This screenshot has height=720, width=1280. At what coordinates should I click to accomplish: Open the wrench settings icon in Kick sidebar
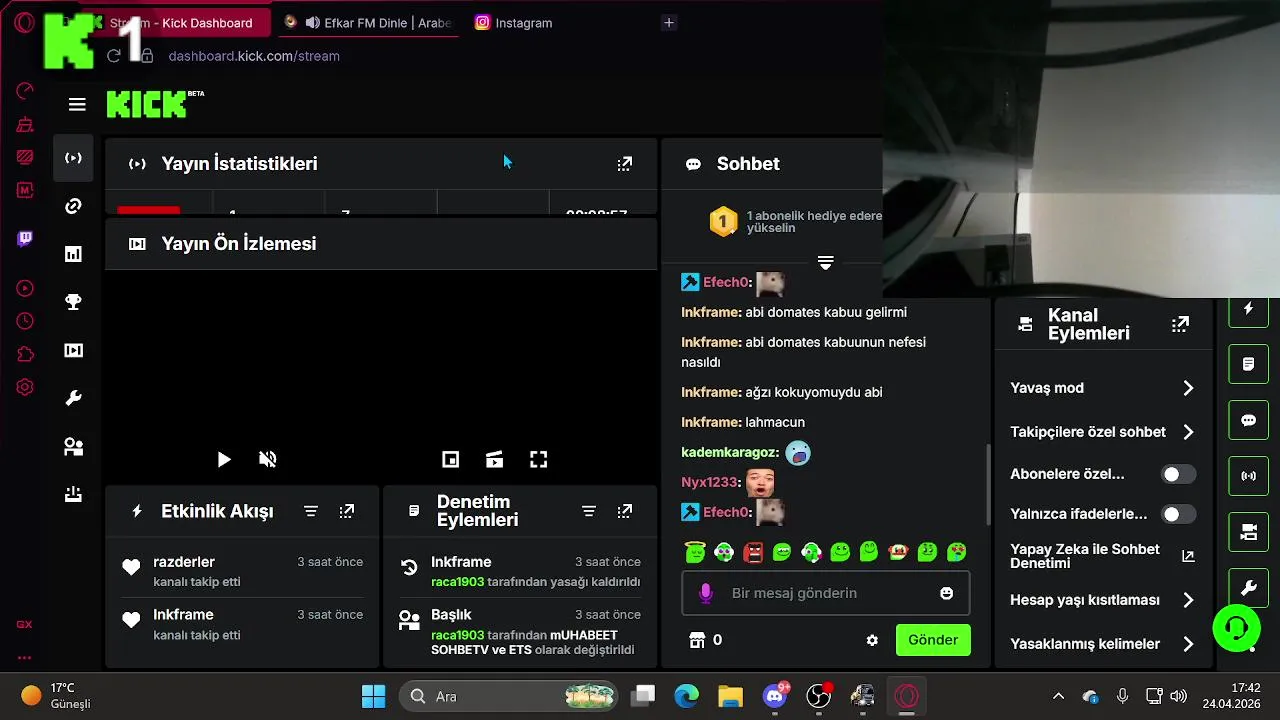tap(73, 398)
